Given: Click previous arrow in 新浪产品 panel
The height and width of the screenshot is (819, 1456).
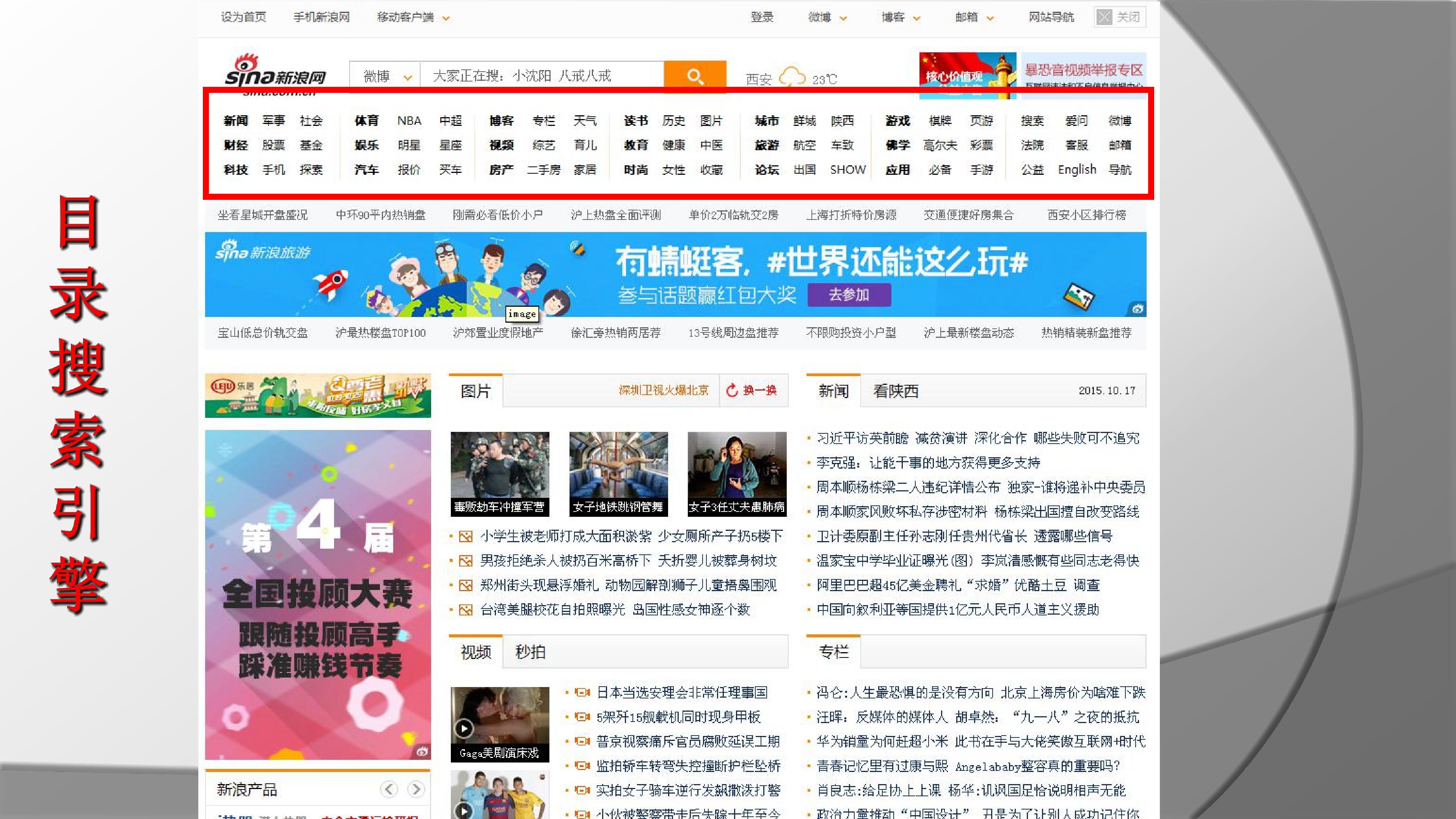Looking at the screenshot, I should [389, 789].
